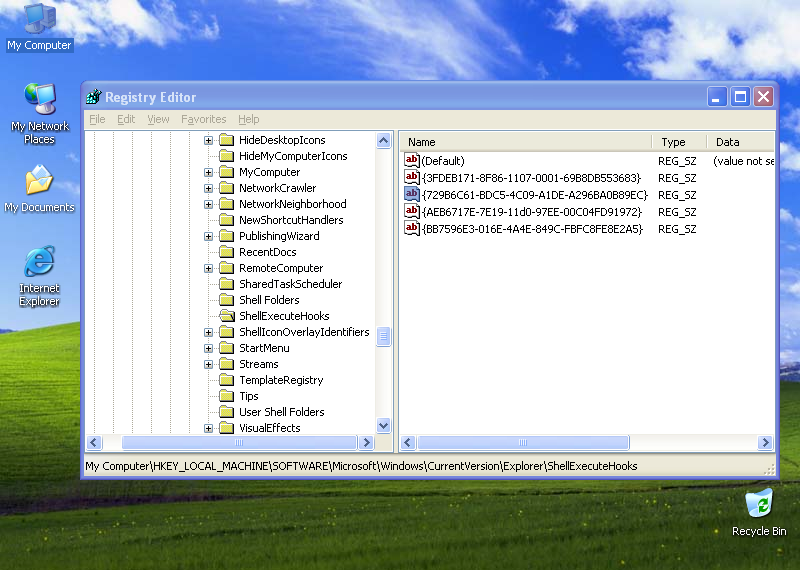Image resolution: width=800 pixels, height=570 pixels.
Task: Click the values pane scroll right arrow
Action: pos(765,442)
